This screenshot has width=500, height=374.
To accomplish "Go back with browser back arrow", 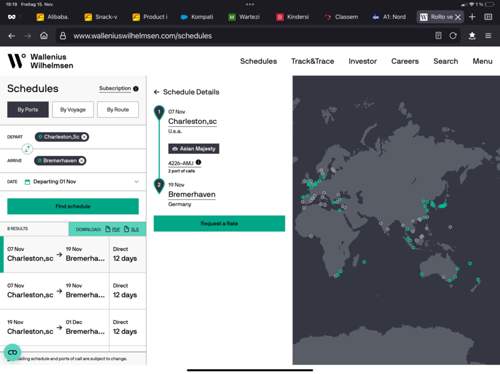I will (12, 36).
